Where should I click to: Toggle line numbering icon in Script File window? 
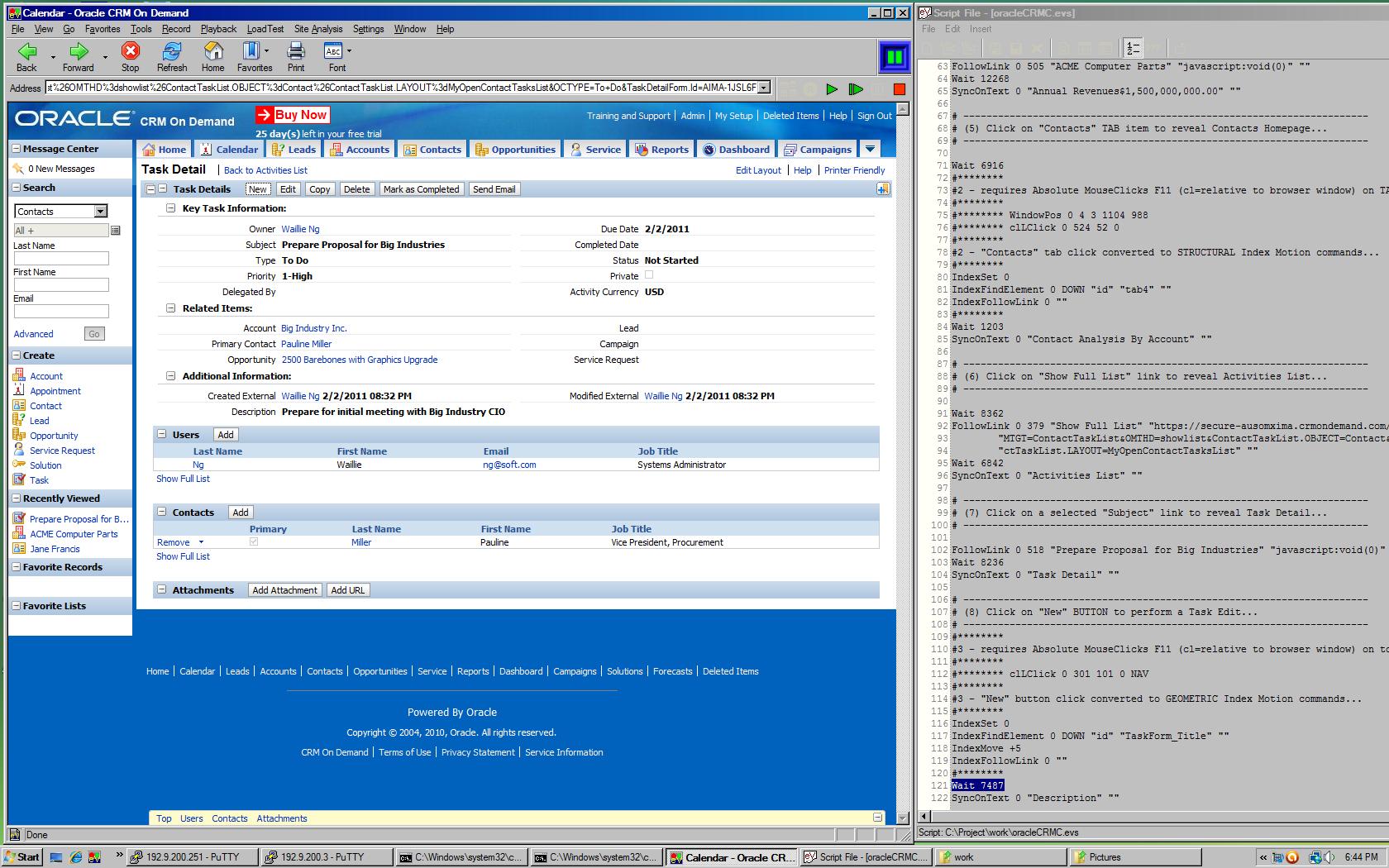coord(1132,48)
